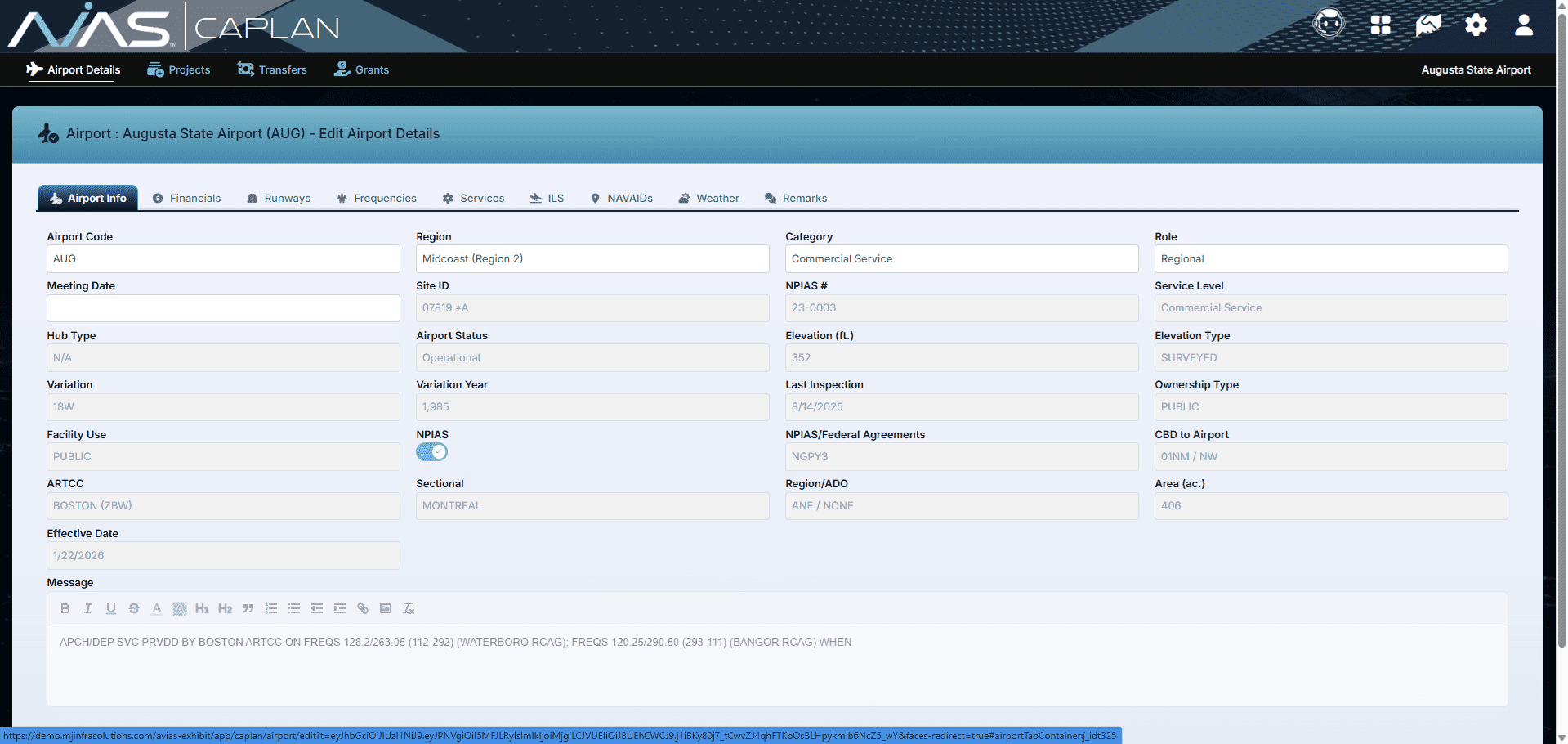The image size is (1568, 744).
Task: Pick text color in Message toolbar
Action: click(157, 608)
